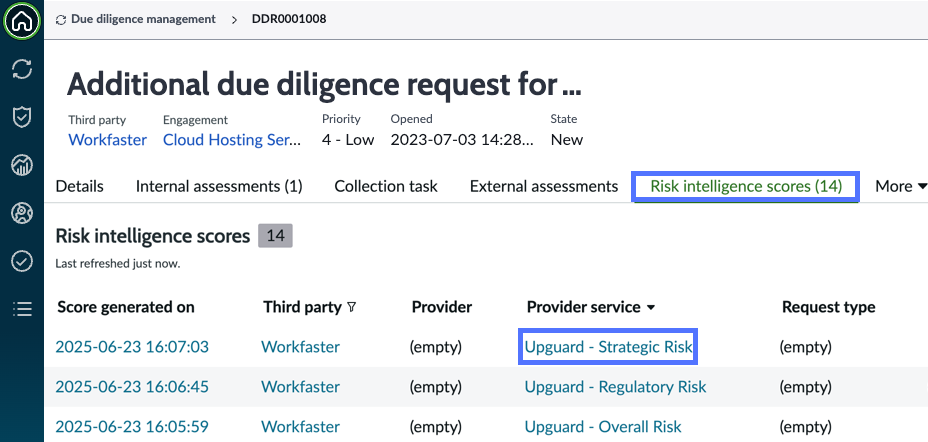Open score dated 2025-06-23 16:05:59
The image size is (928, 442).
click(x=132, y=427)
